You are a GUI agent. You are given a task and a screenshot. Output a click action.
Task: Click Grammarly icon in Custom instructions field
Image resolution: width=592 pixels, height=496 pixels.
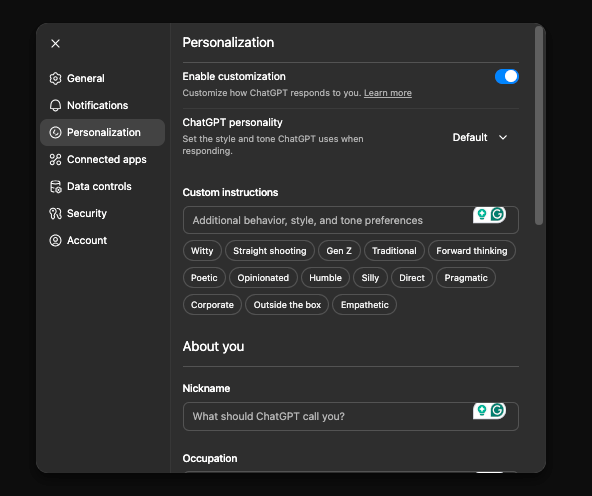coord(498,214)
